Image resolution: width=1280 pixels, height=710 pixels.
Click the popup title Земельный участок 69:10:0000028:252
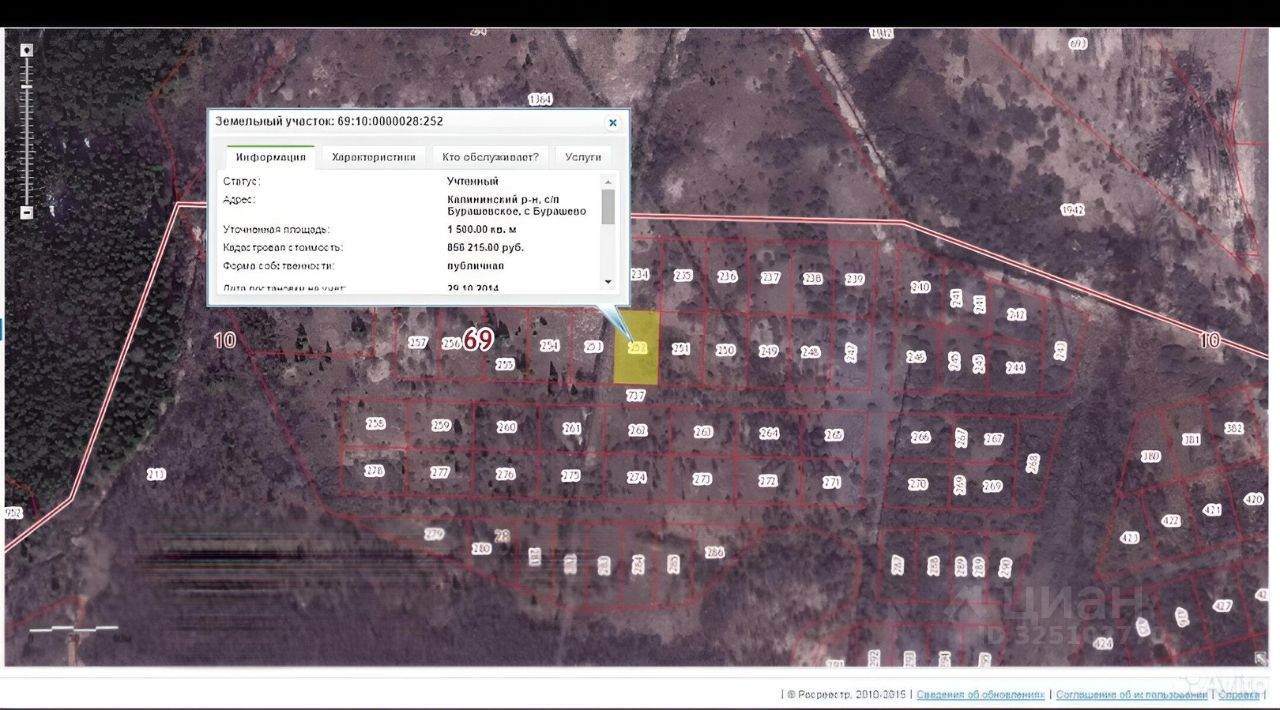(x=329, y=122)
